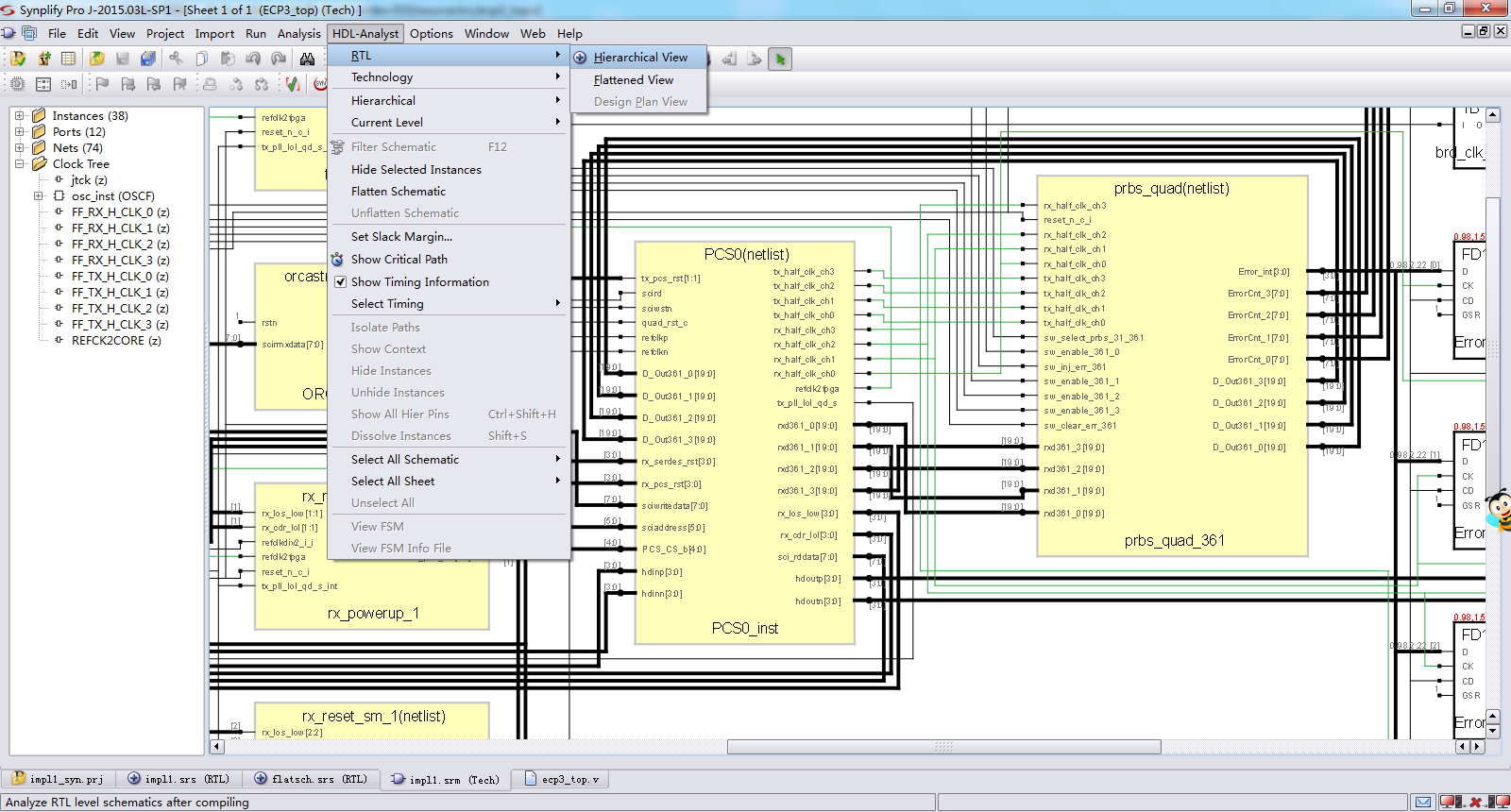Viewport: 1511px width, 812px height.
Task: Open Project icon in toolbar
Action: (x=18, y=59)
